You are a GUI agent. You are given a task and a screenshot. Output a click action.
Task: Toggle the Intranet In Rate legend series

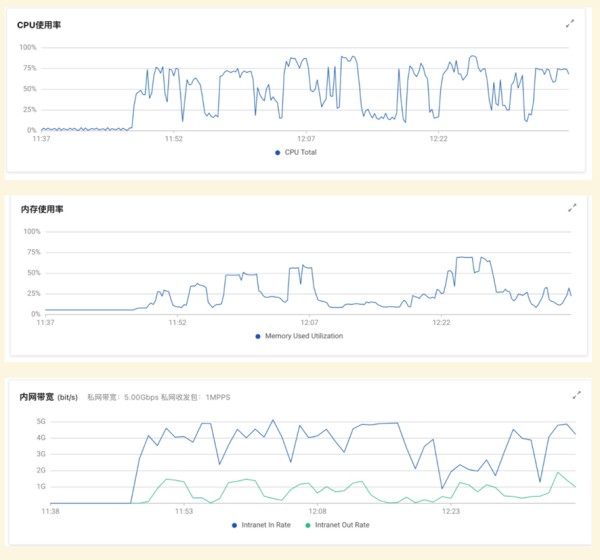(x=261, y=525)
